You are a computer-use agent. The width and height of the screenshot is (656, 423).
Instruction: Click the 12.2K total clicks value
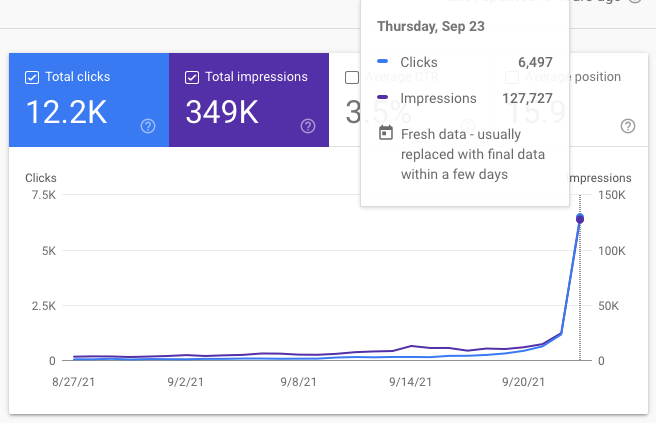[65, 112]
